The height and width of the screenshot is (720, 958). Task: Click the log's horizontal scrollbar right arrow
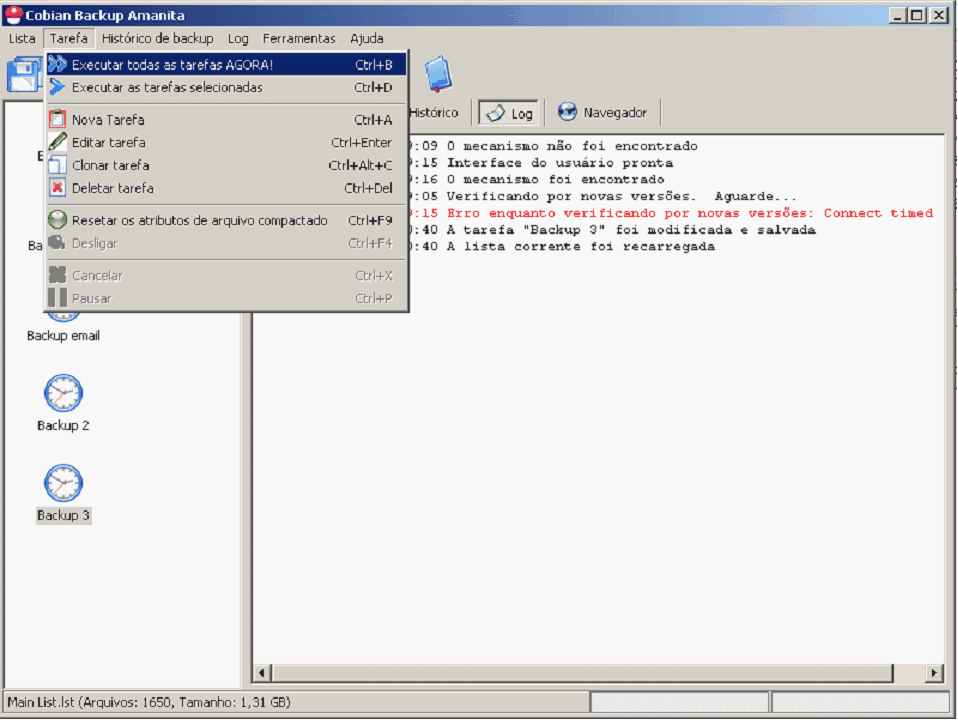[934, 673]
